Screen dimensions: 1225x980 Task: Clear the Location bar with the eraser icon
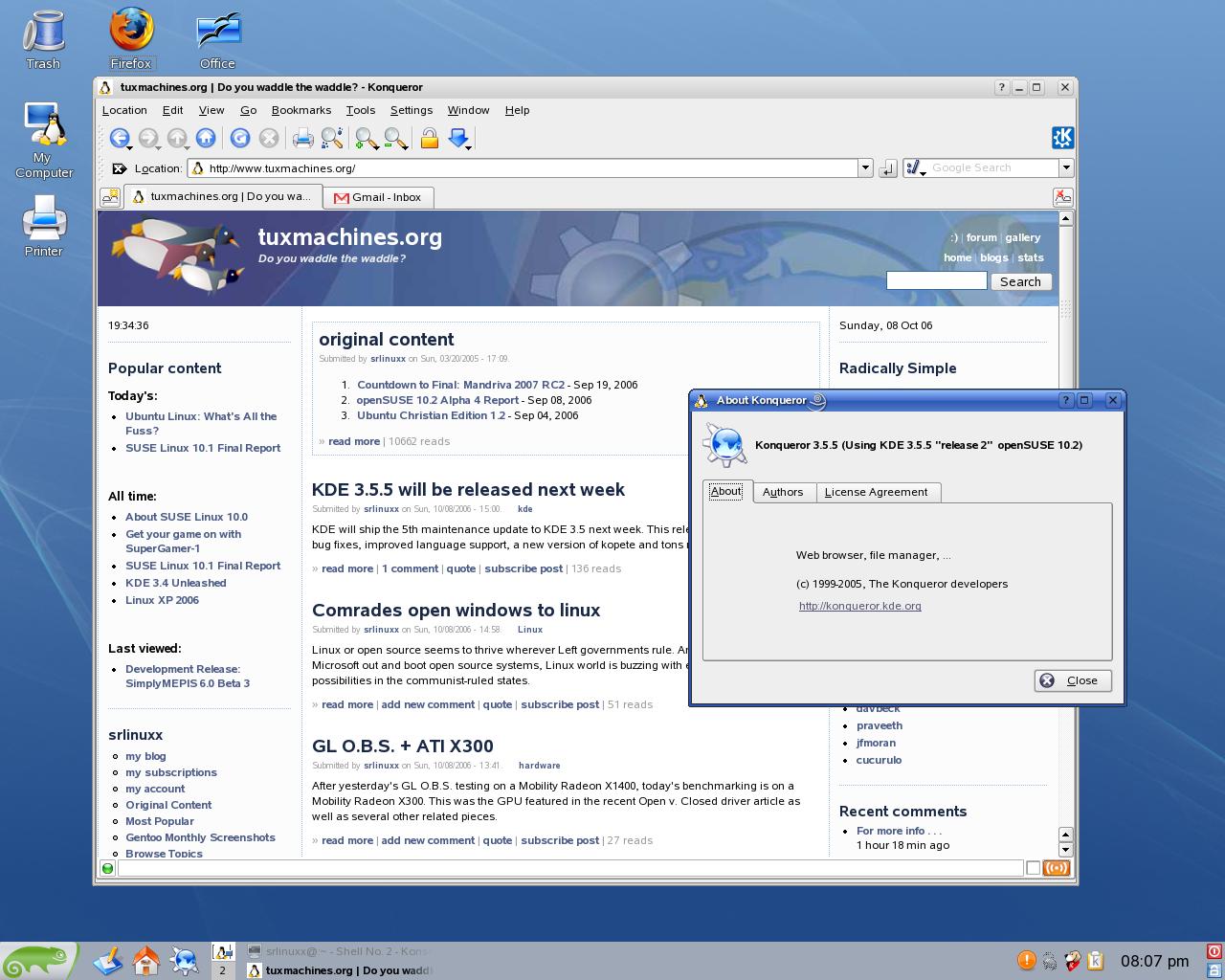click(119, 168)
